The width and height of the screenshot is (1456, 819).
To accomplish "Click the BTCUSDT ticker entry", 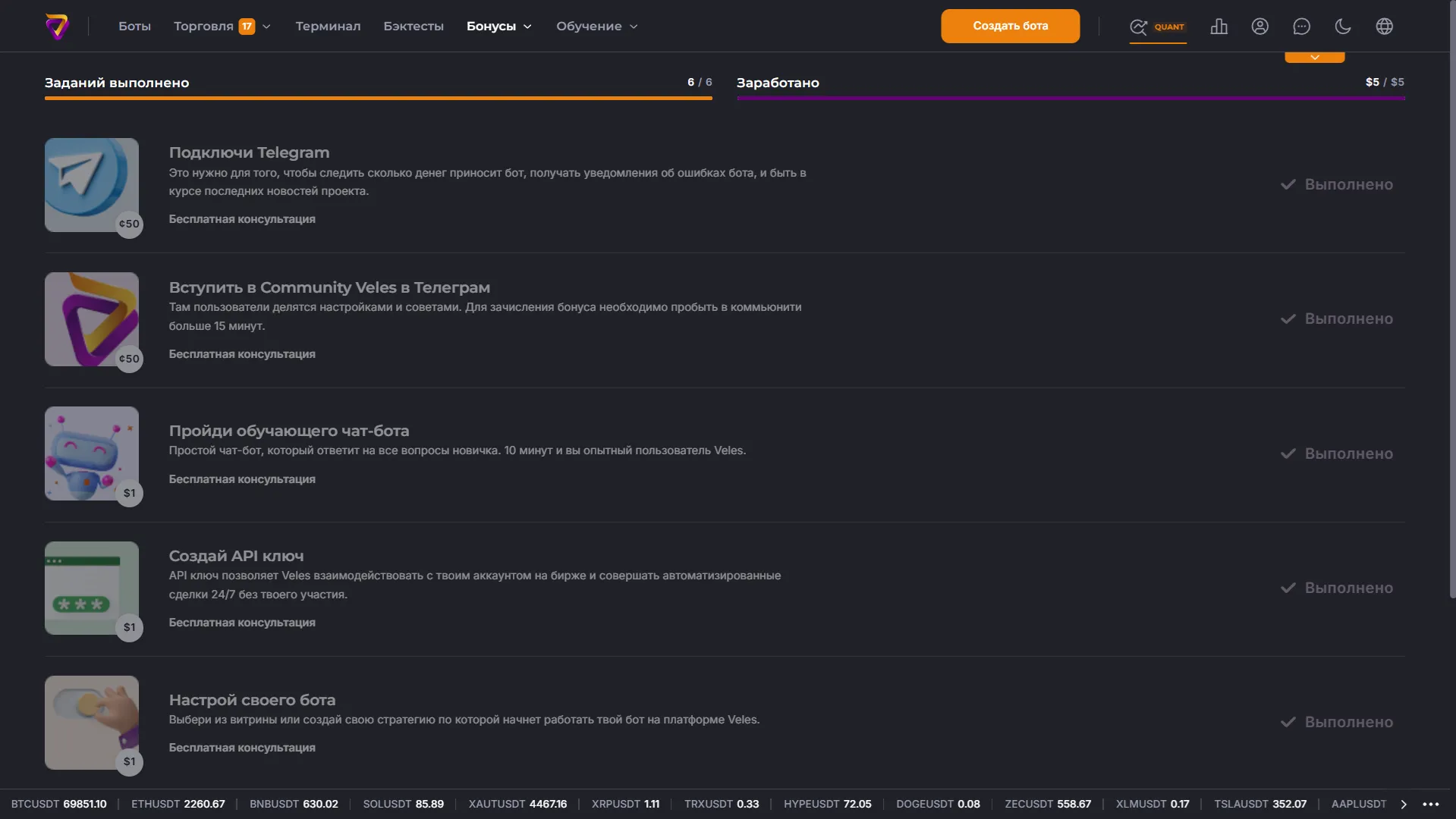I will [59, 804].
